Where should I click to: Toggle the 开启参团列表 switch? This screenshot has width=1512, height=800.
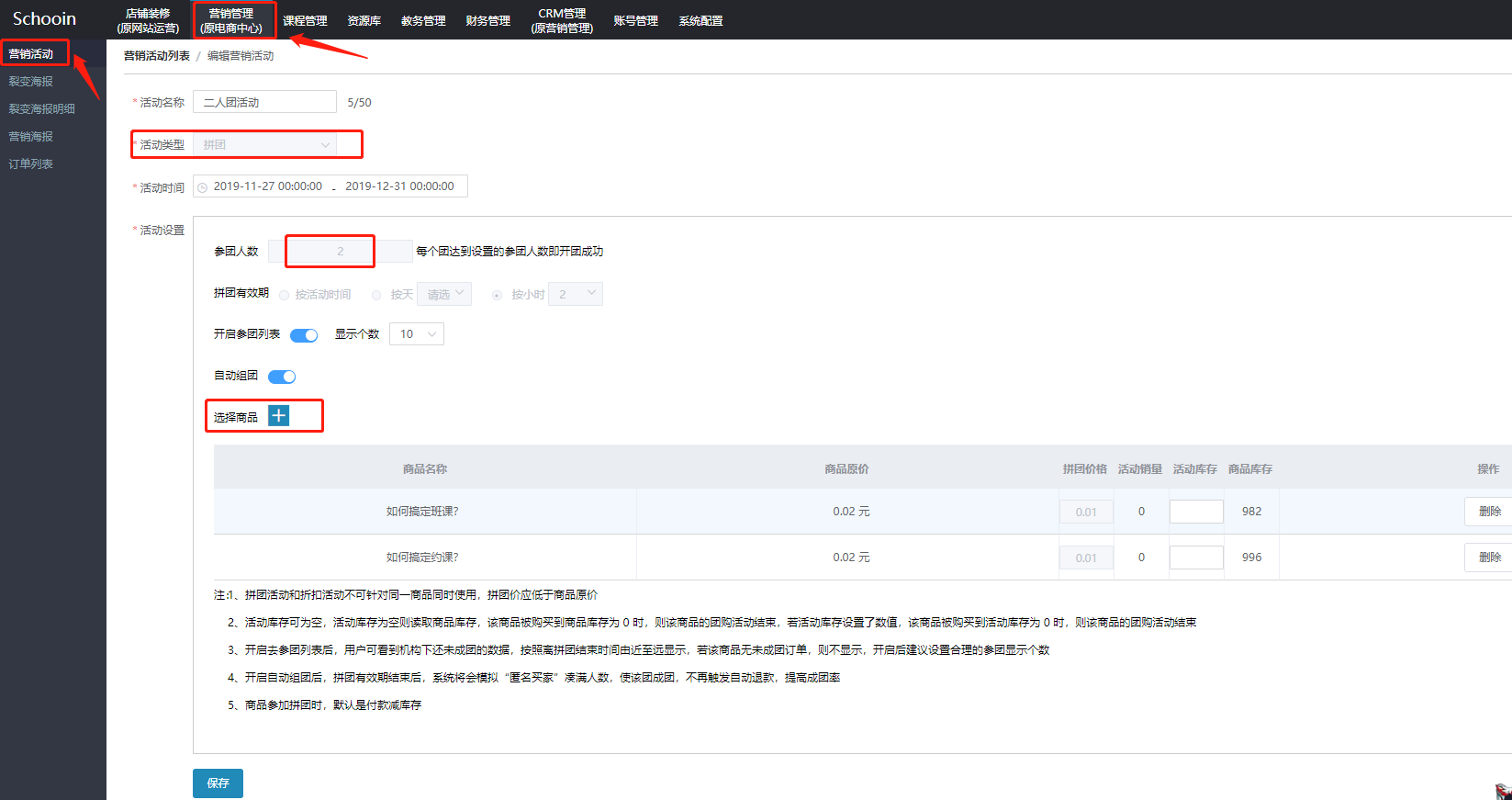304,335
